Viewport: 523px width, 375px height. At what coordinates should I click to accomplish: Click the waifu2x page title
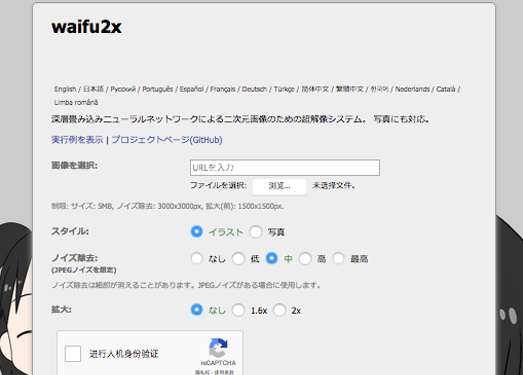pyautogui.click(x=87, y=27)
